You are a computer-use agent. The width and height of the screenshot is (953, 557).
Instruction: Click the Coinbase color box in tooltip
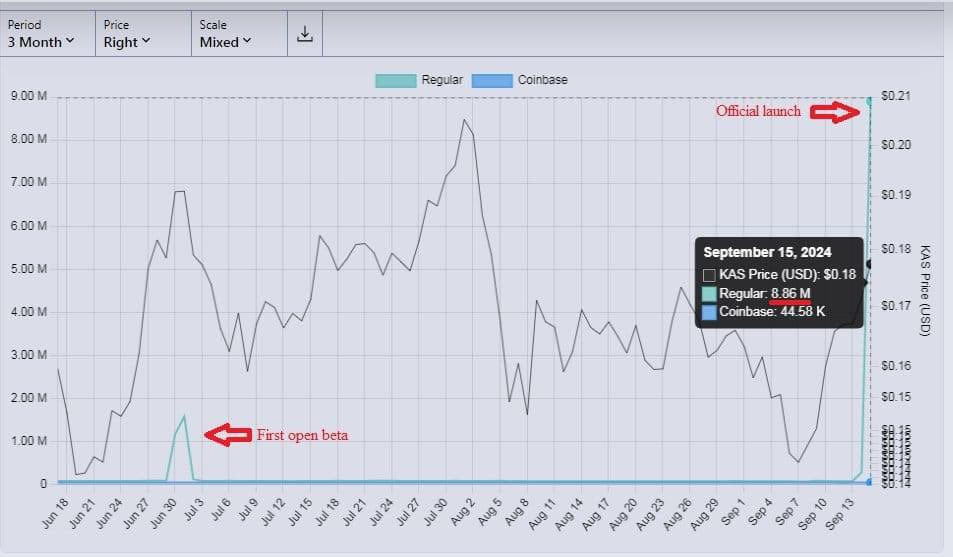pos(709,313)
